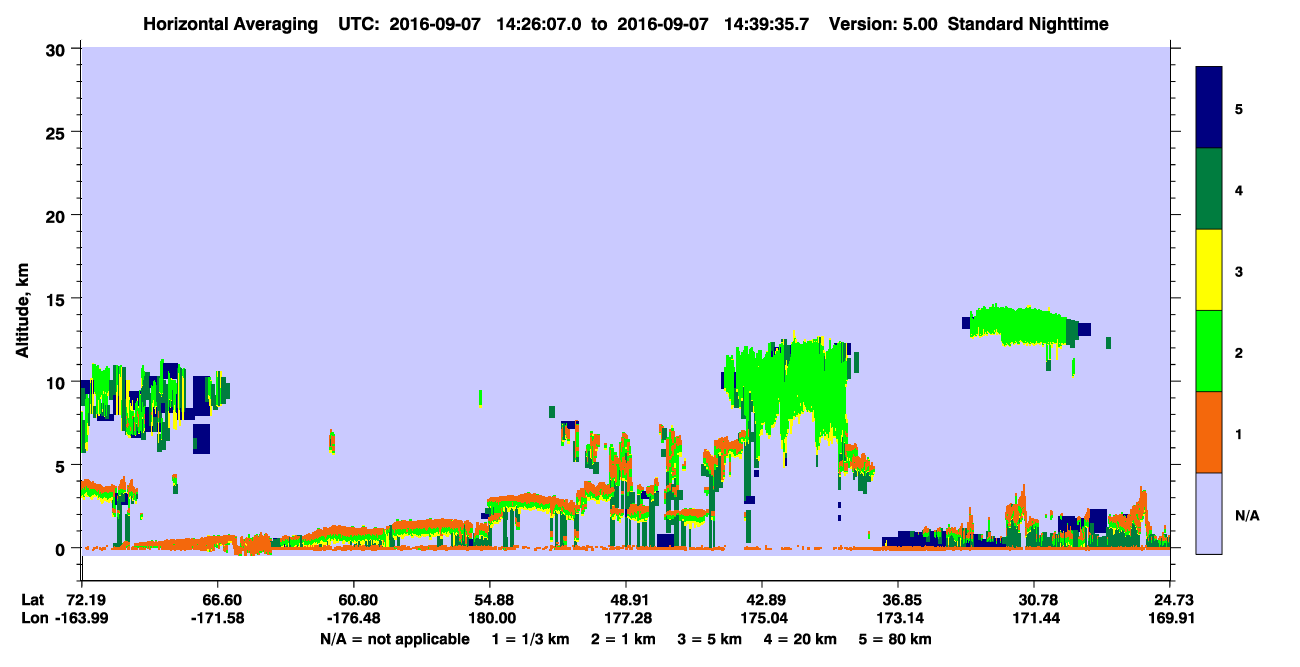Screen dimensions: 1300x667
Task: Click the lavender N/A color segment
Action: coord(1209,513)
